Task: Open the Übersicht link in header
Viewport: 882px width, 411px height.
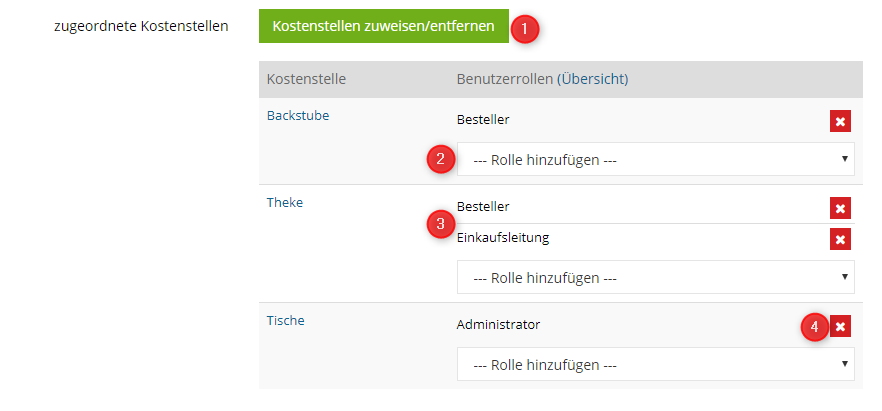Action: coord(591,78)
